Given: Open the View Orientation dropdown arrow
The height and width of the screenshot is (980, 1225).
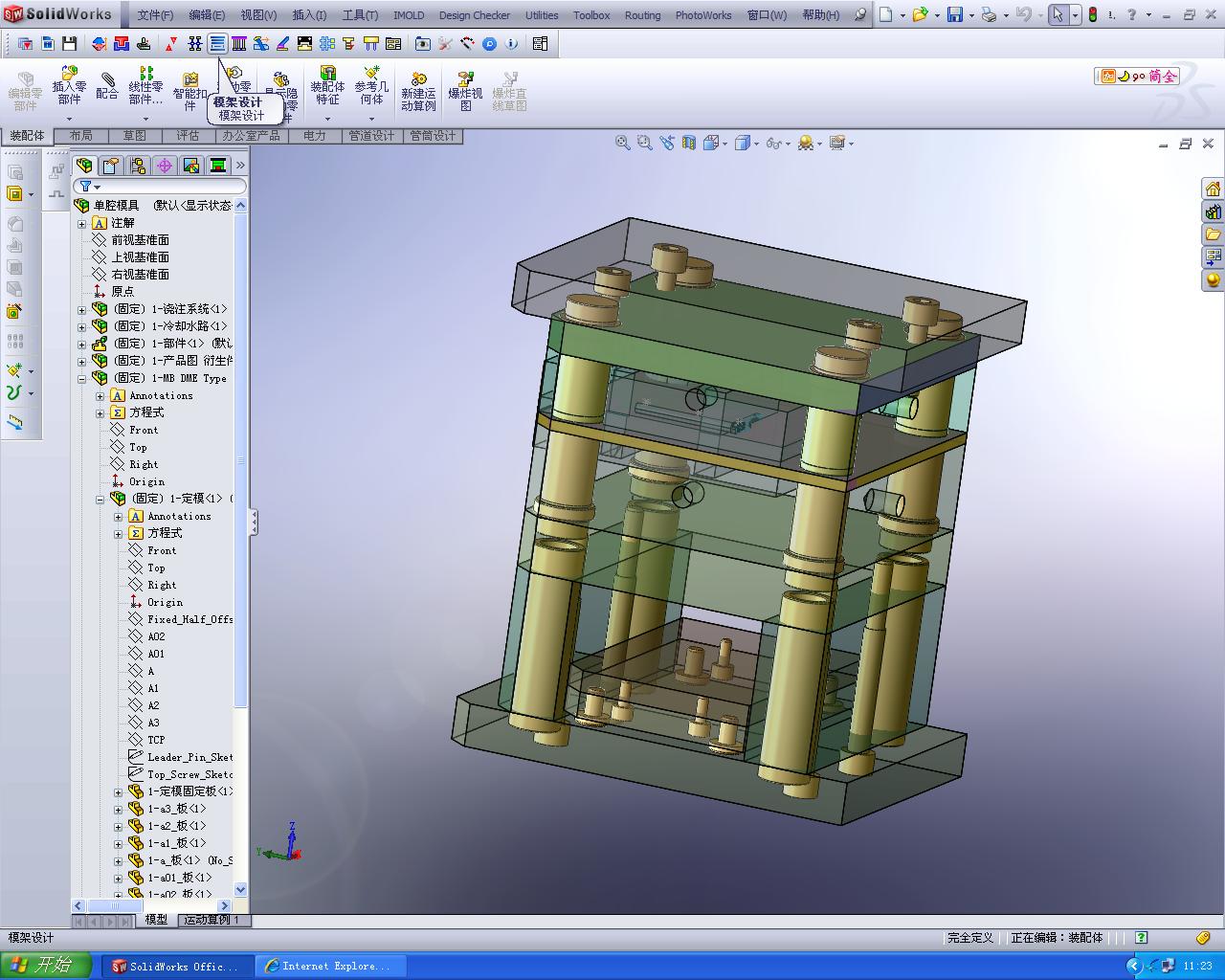Looking at the screenshot, I should coord(725,144).
